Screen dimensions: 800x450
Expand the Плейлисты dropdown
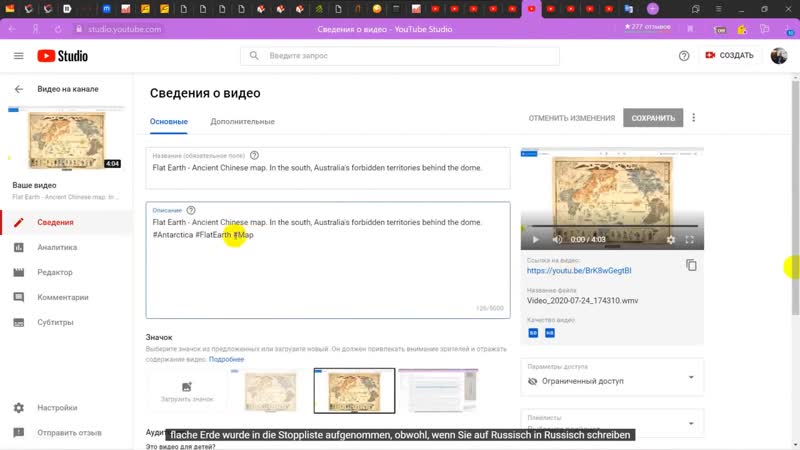pyautogui.click(x=691, y=423)
